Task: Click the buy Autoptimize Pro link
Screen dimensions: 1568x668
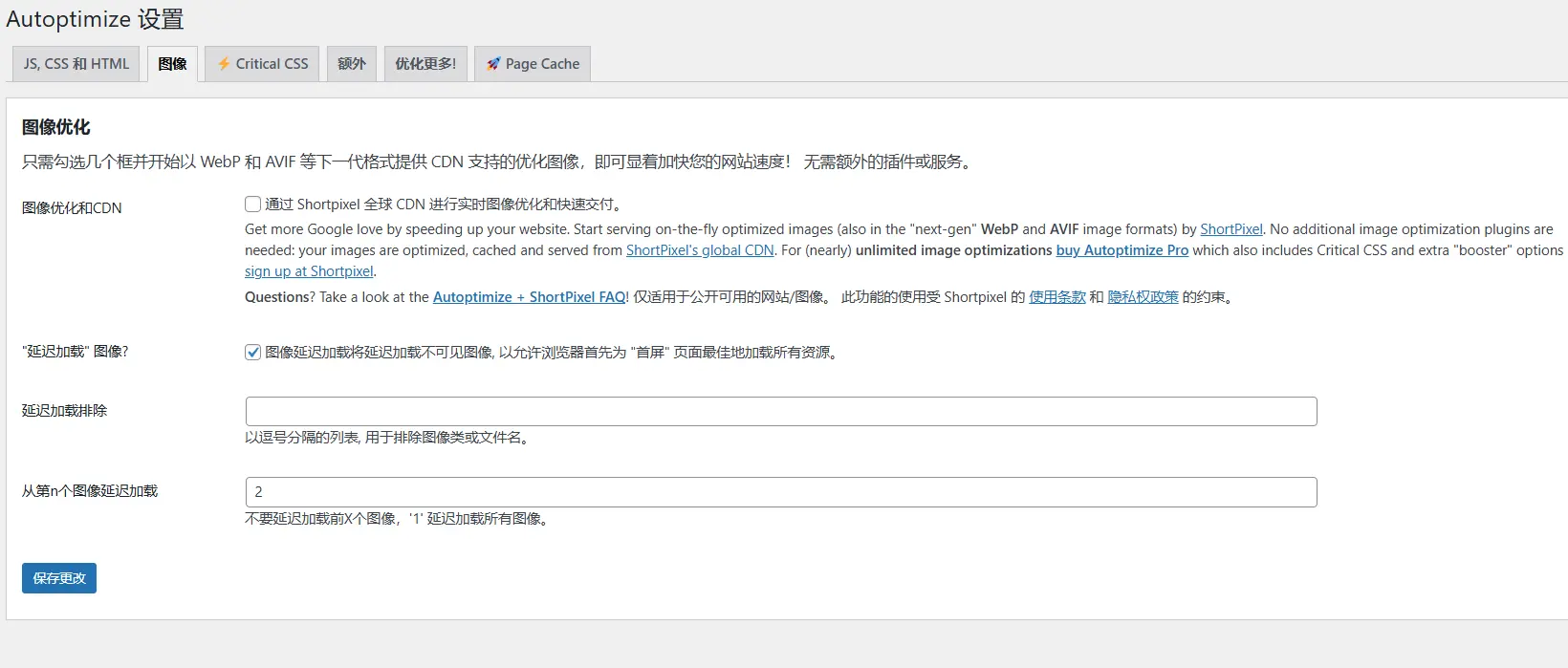Action: pos(1122,250)
